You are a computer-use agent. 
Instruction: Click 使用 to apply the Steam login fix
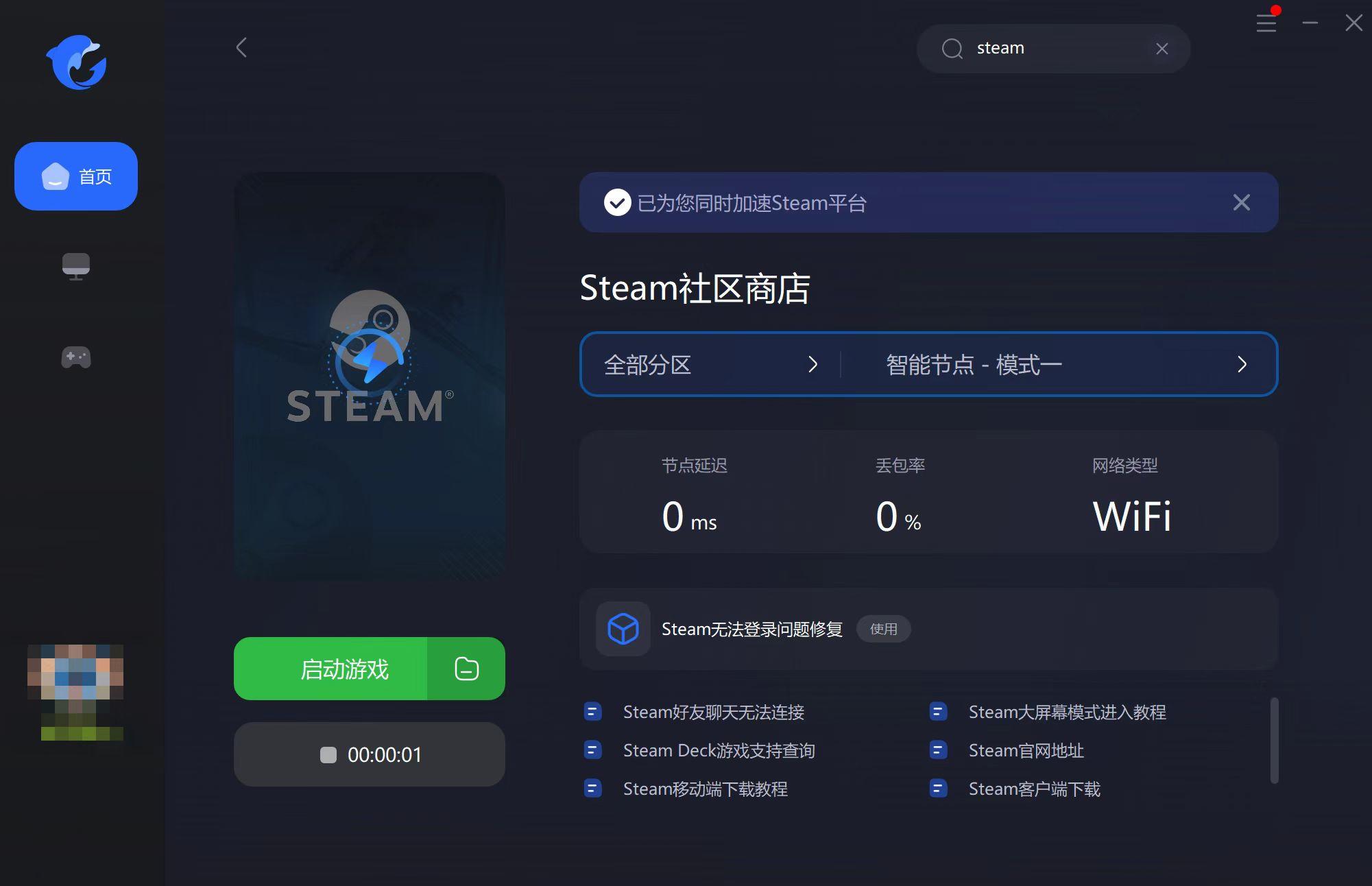click(883, 629)
